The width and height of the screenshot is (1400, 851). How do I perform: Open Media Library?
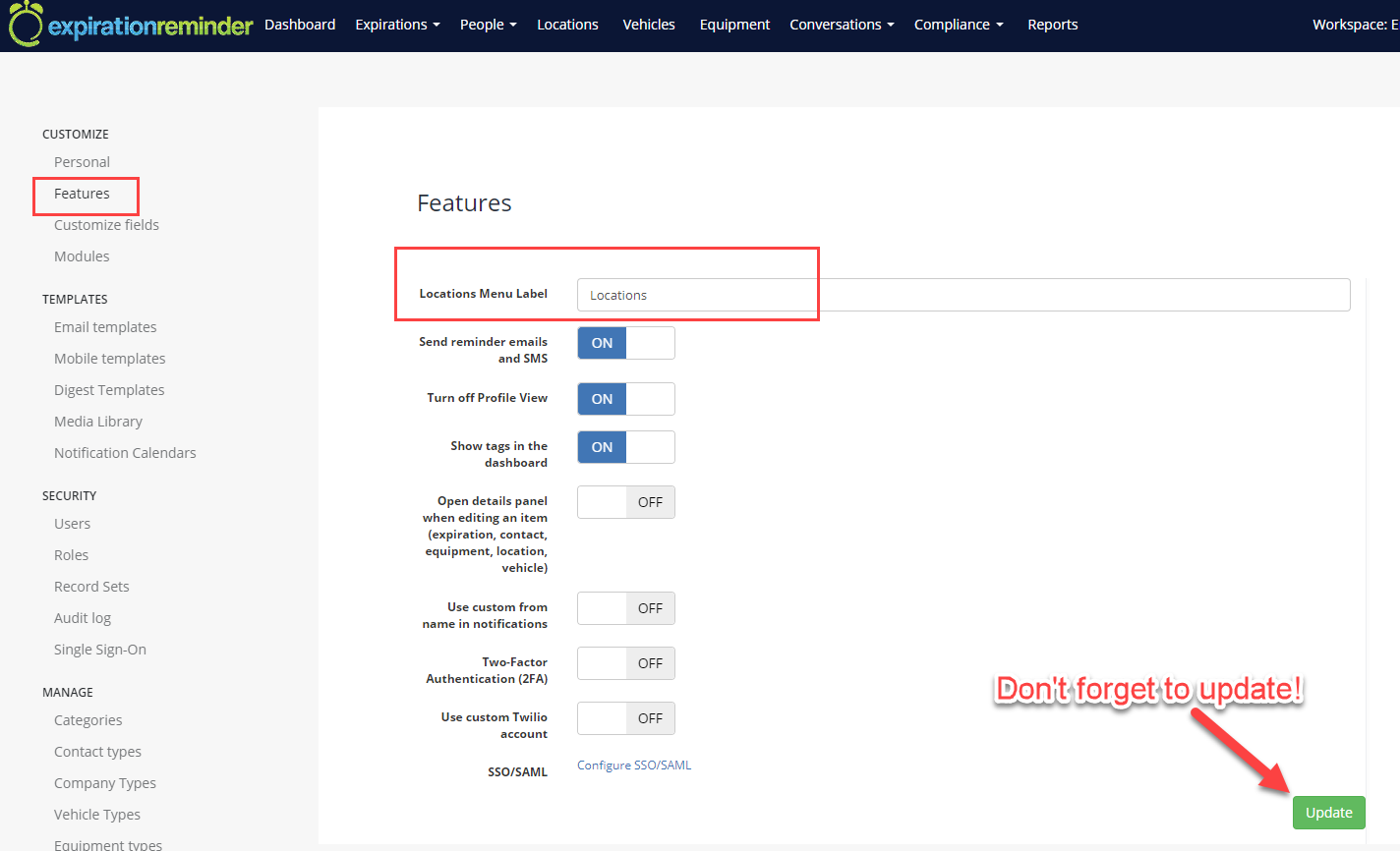pyautogui.click(x=98, y=422)
